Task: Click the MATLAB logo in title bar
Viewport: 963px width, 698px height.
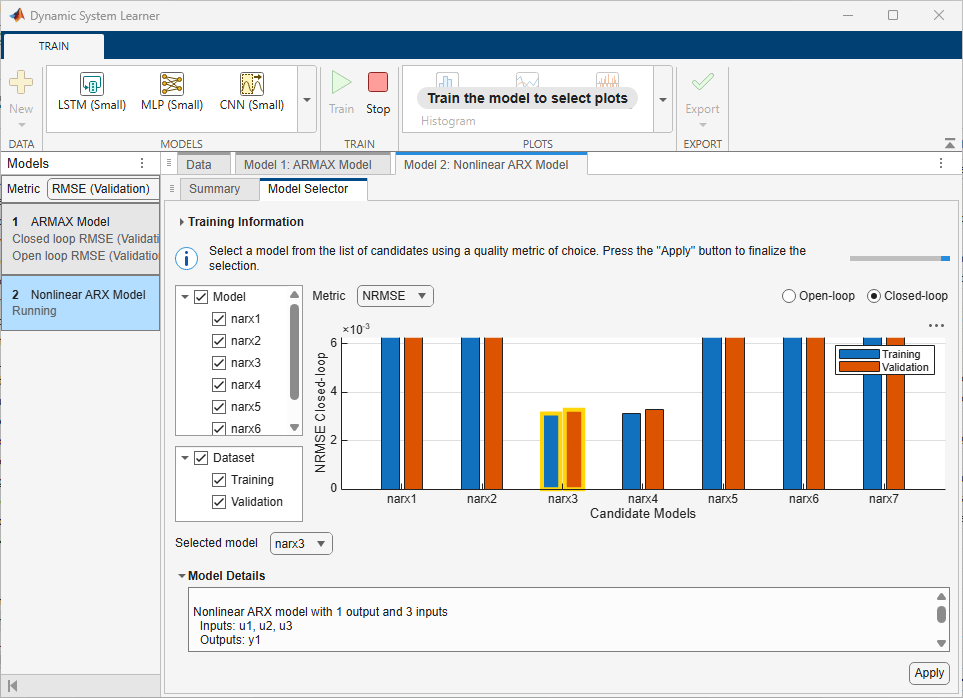Action: [17, 15]
